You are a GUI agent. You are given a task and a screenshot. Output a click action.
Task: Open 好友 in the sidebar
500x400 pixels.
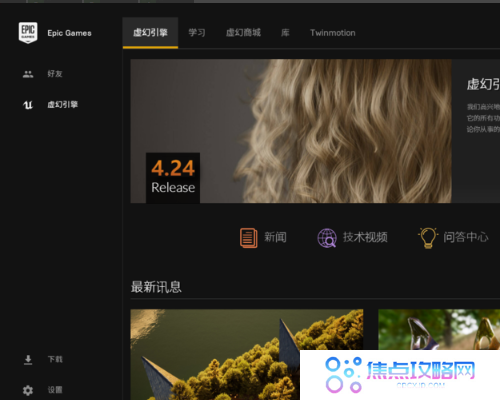click(55, 74)
